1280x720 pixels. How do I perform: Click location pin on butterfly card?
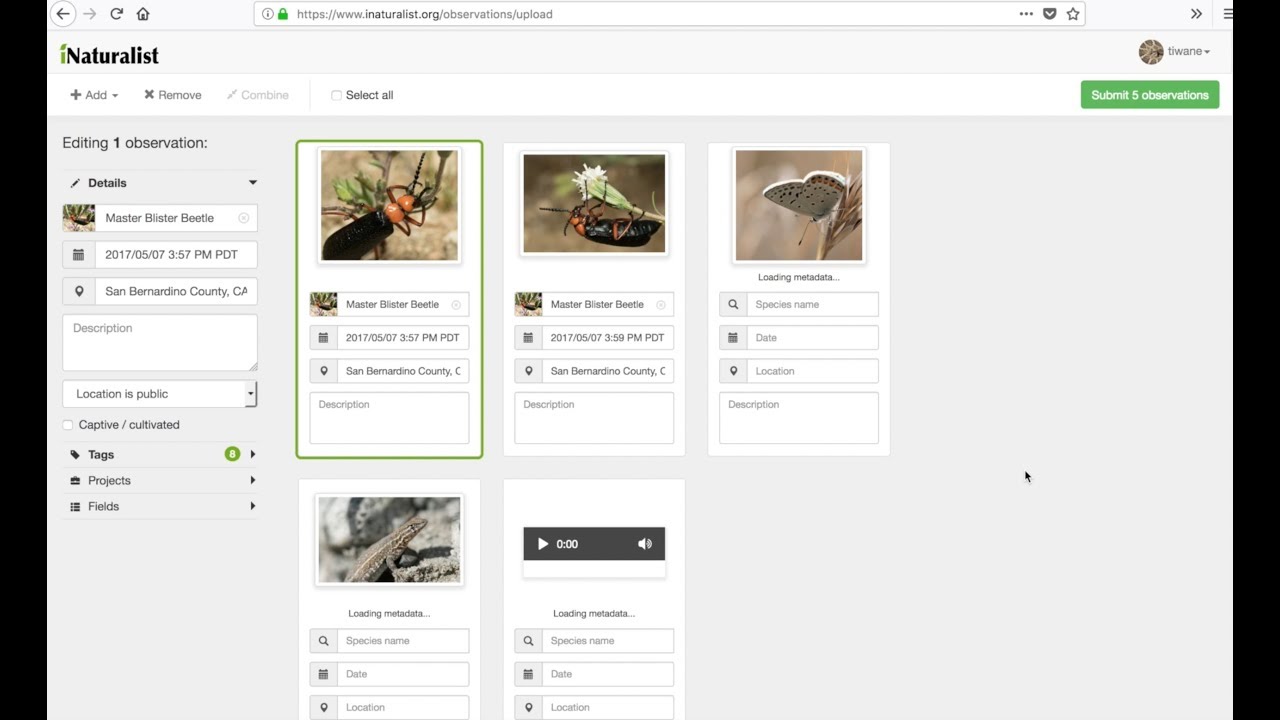pyautogui.click(x=733, y=371)
